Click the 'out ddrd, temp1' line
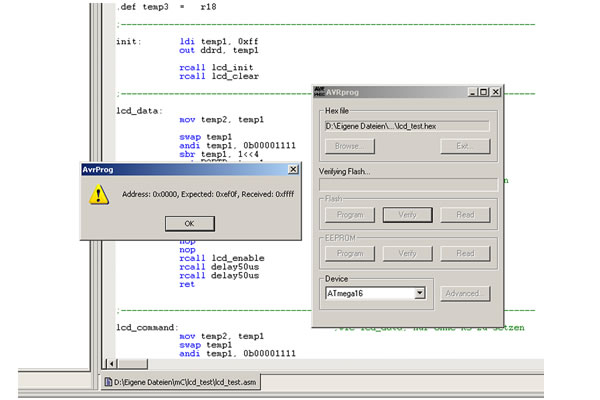600x400 pixels. pyautogui.click(x=219, y=50)
